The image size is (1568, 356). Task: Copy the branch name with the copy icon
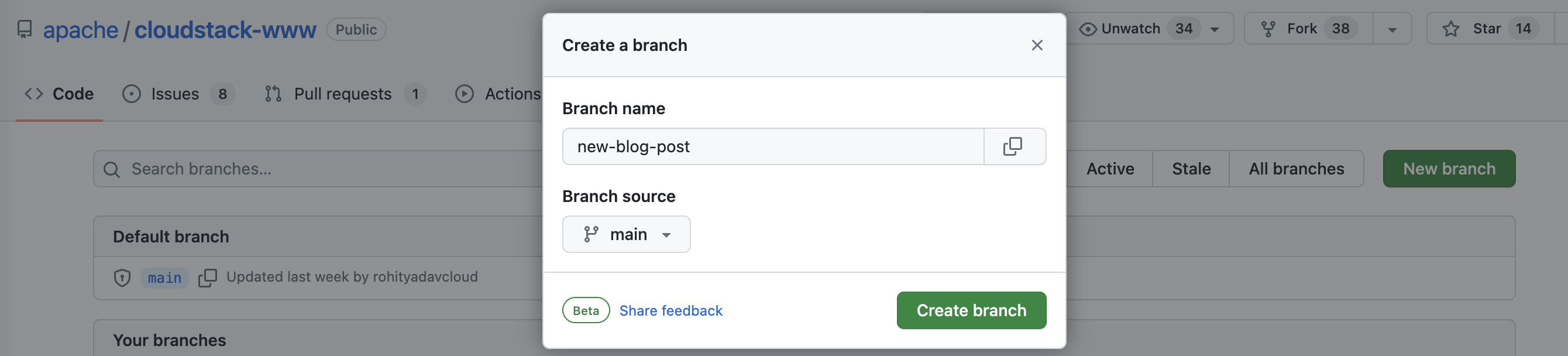1013,146
